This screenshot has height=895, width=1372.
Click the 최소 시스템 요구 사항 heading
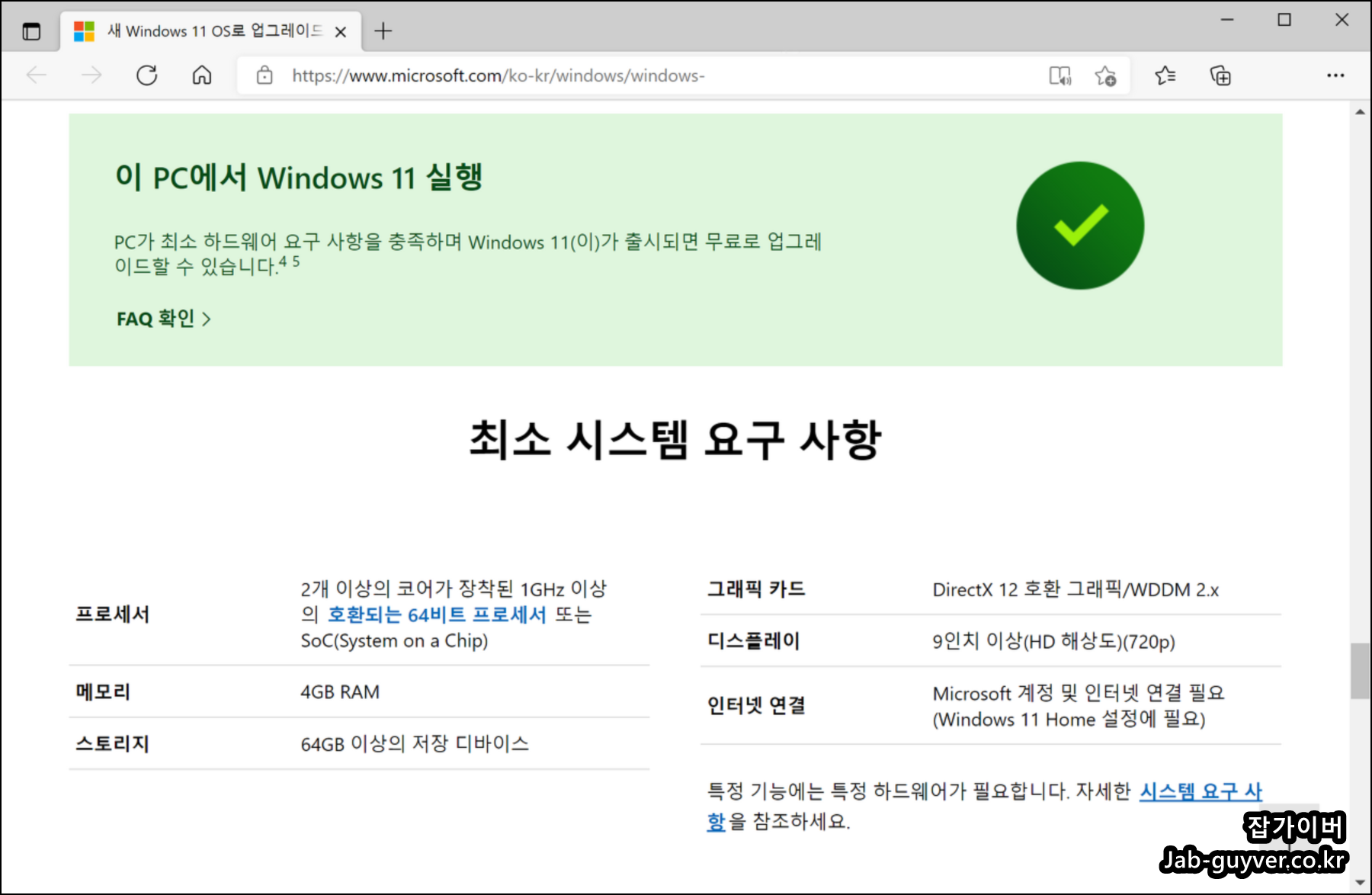(x=675, y=440)
